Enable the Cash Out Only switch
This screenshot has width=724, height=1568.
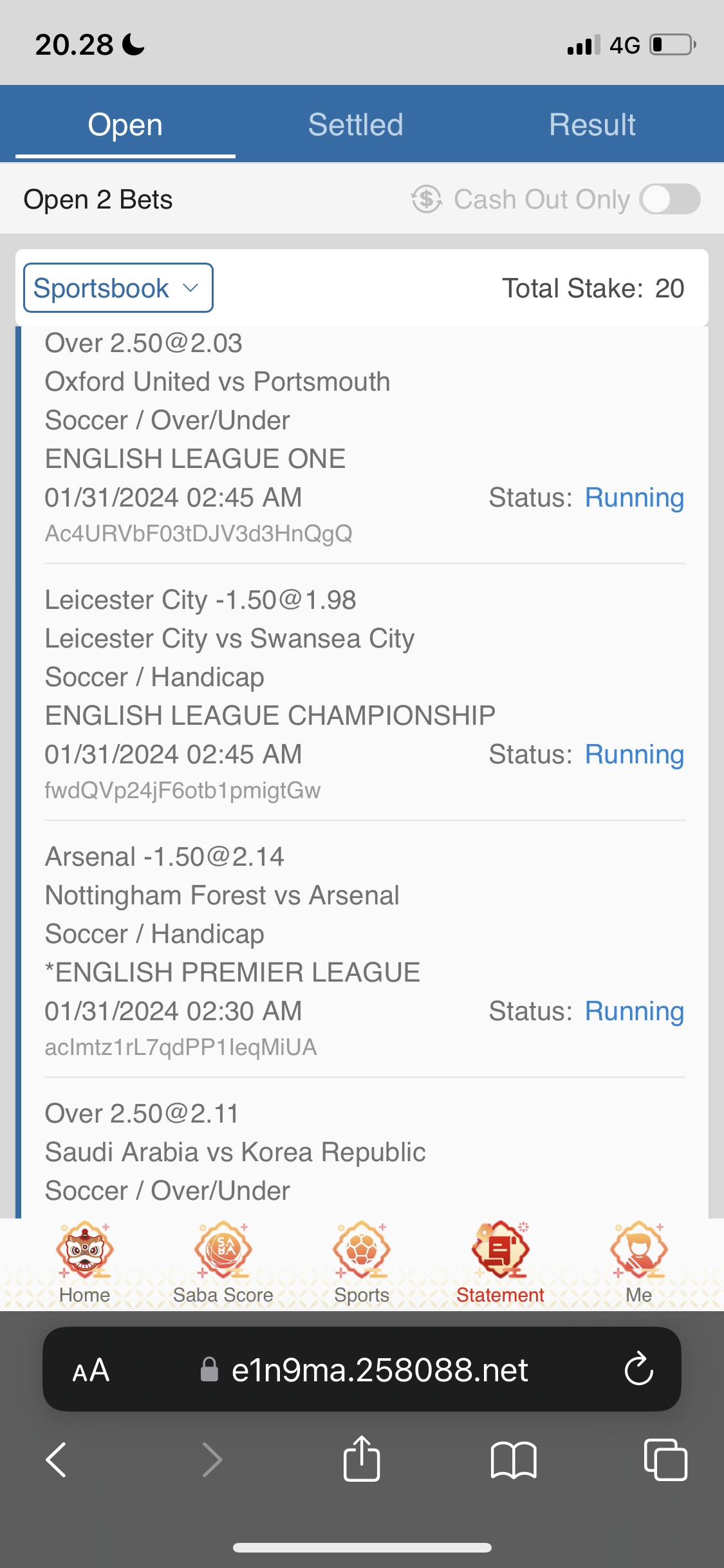point(669,199)
